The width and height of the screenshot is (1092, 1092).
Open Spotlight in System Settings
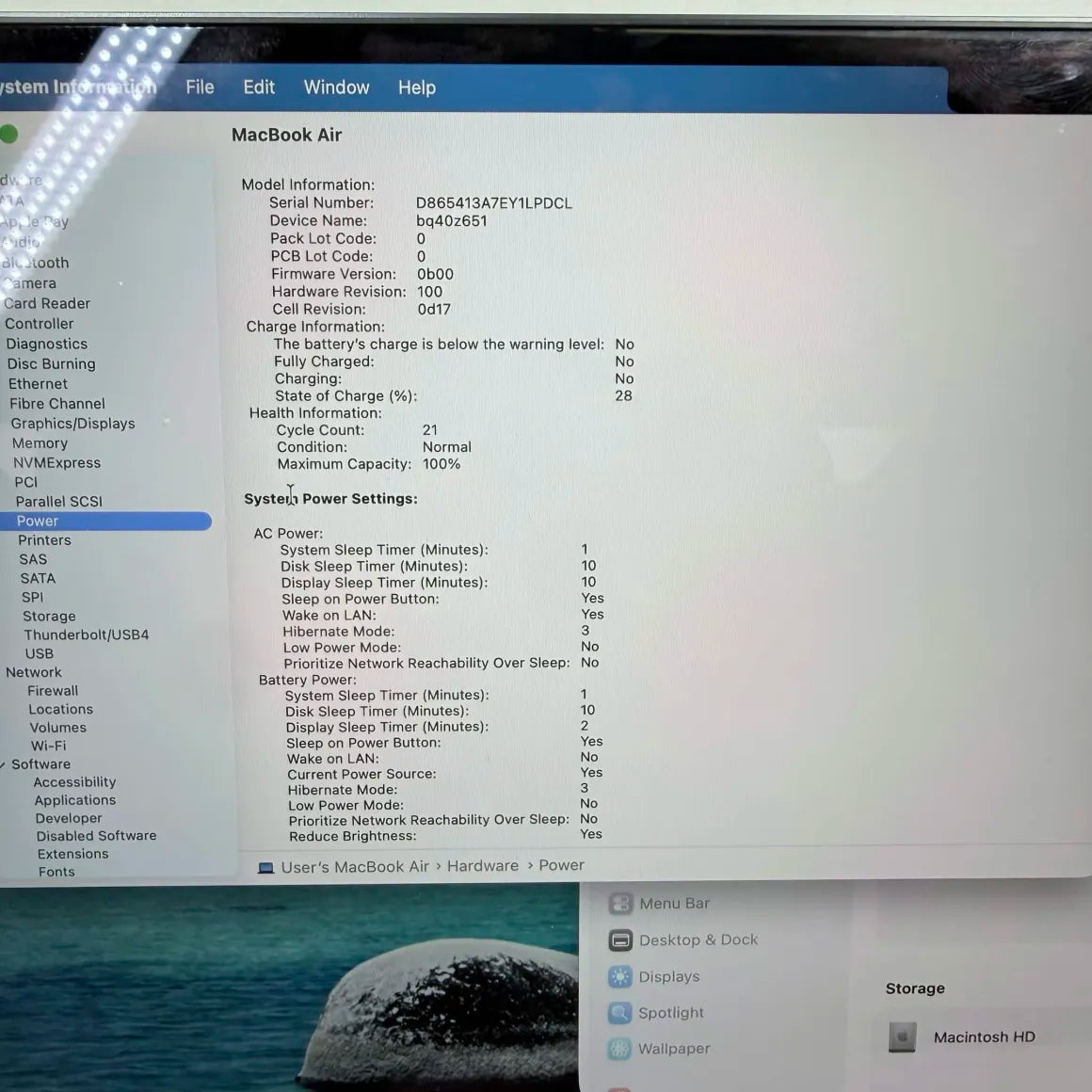(x=670, y=1013)
